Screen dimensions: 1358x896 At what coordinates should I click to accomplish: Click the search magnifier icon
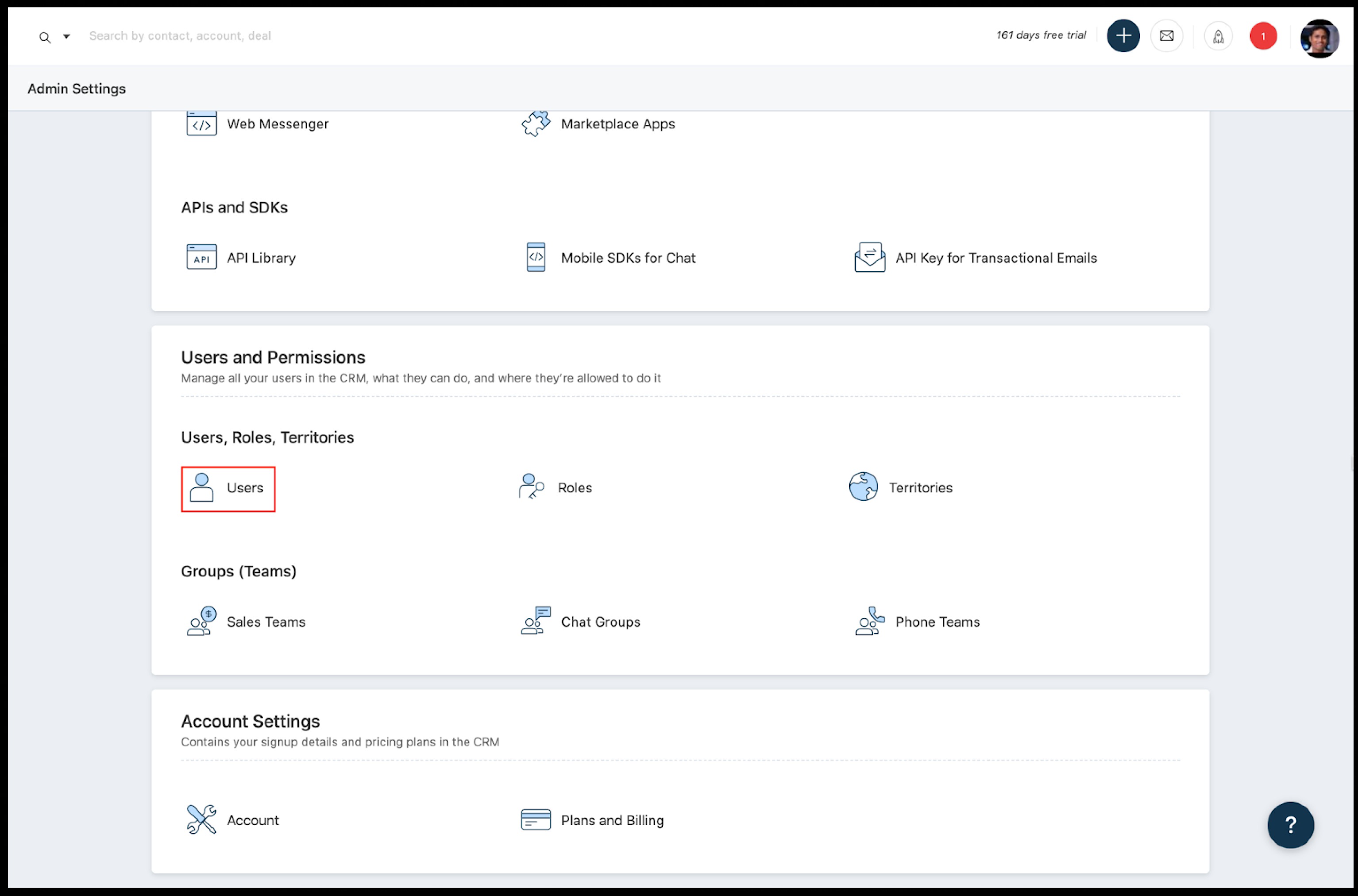(x=45, y=37)
